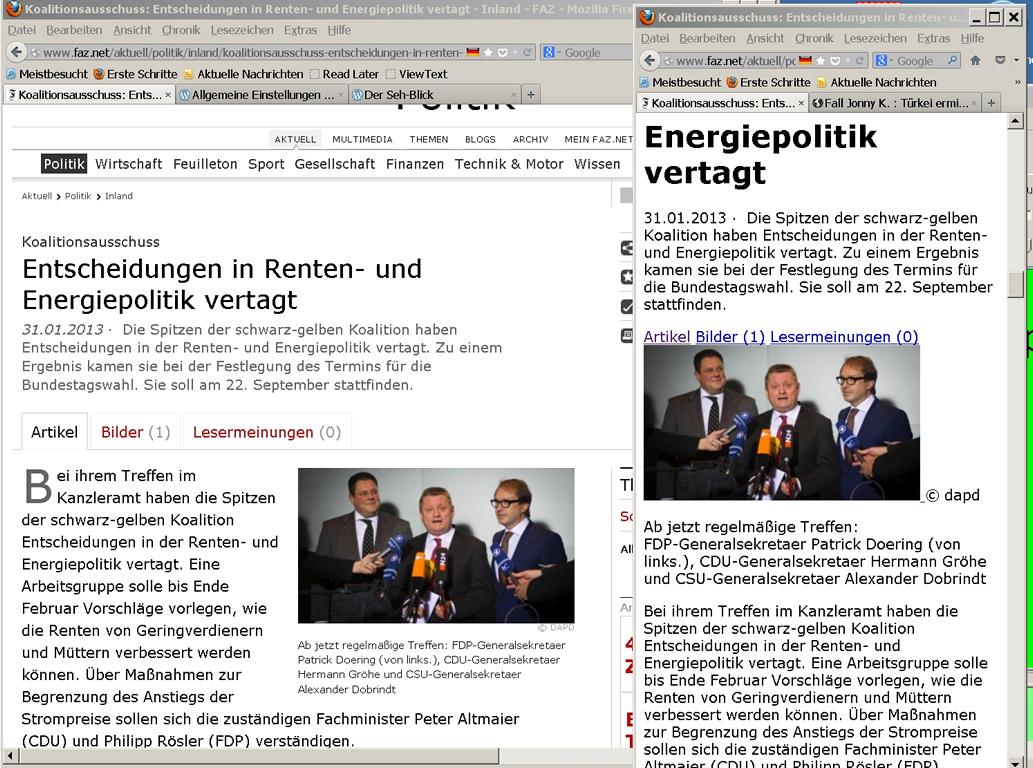The image size is (1033, 768).
Task: Click the share icon beside the article
Action: tap(627, 248)
